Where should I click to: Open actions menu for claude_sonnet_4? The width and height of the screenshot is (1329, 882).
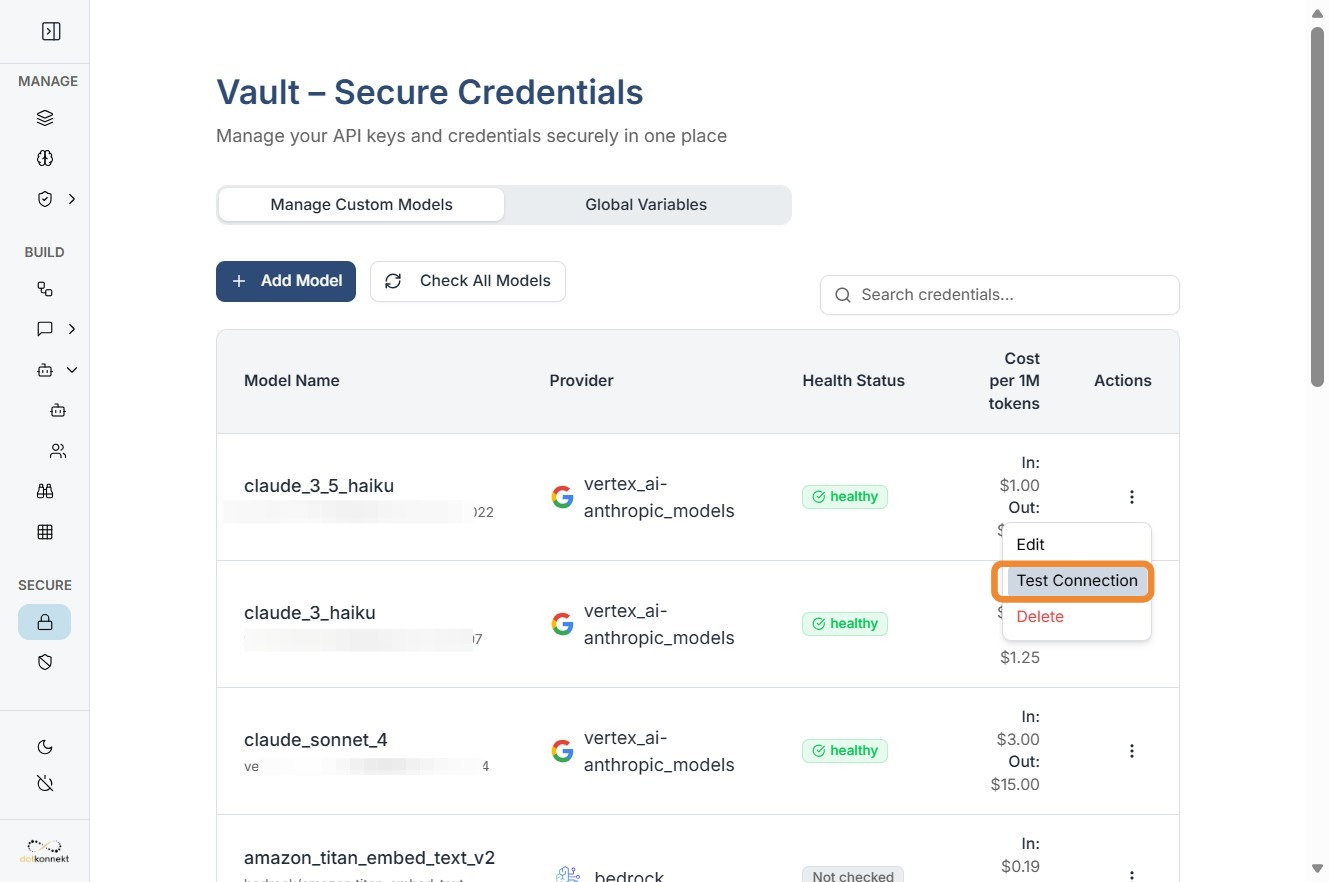(1132, 751)
